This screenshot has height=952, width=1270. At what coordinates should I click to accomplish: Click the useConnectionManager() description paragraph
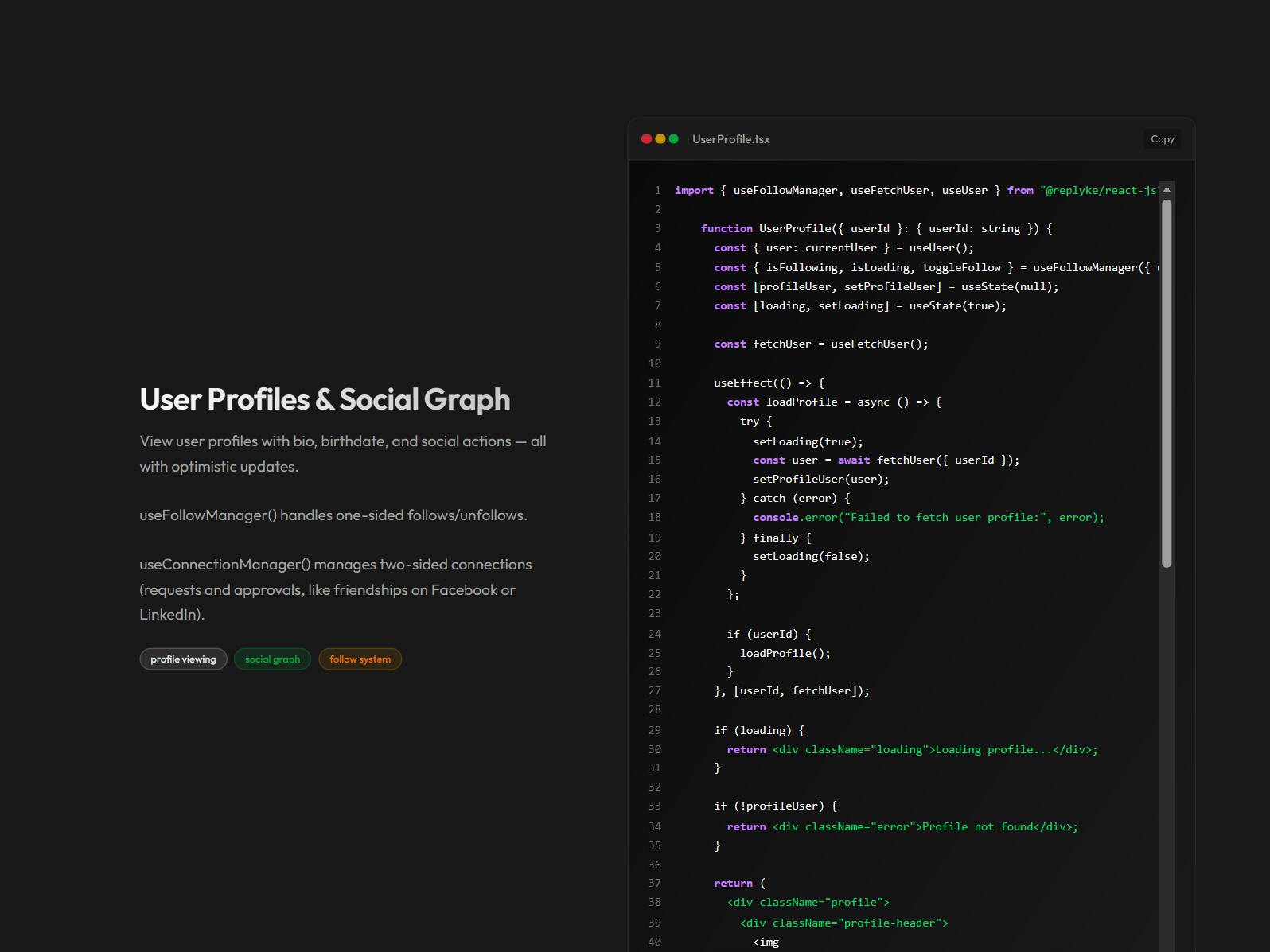coord(336,589)
